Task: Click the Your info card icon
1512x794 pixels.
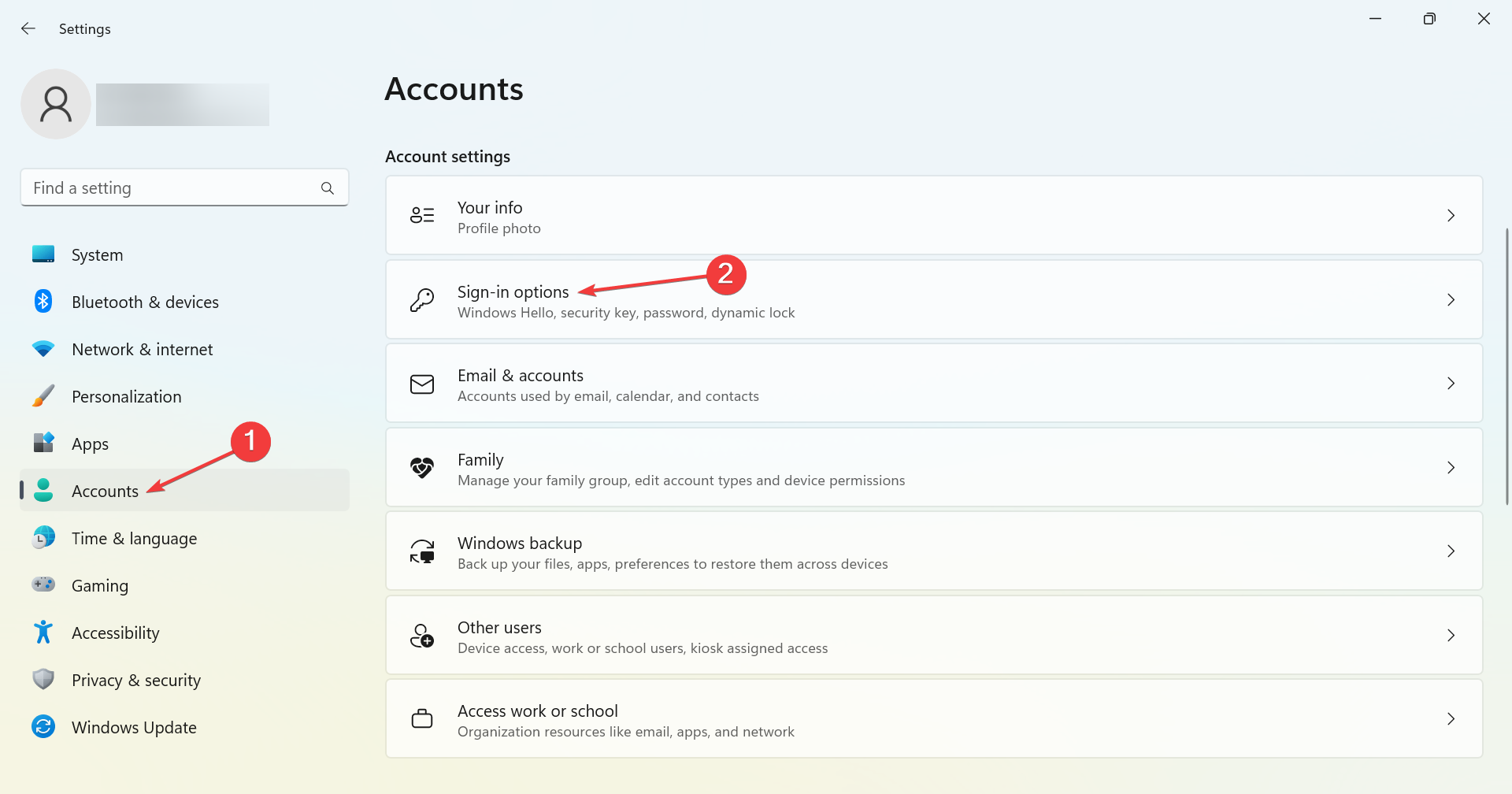Action: [x=422, y=215]
